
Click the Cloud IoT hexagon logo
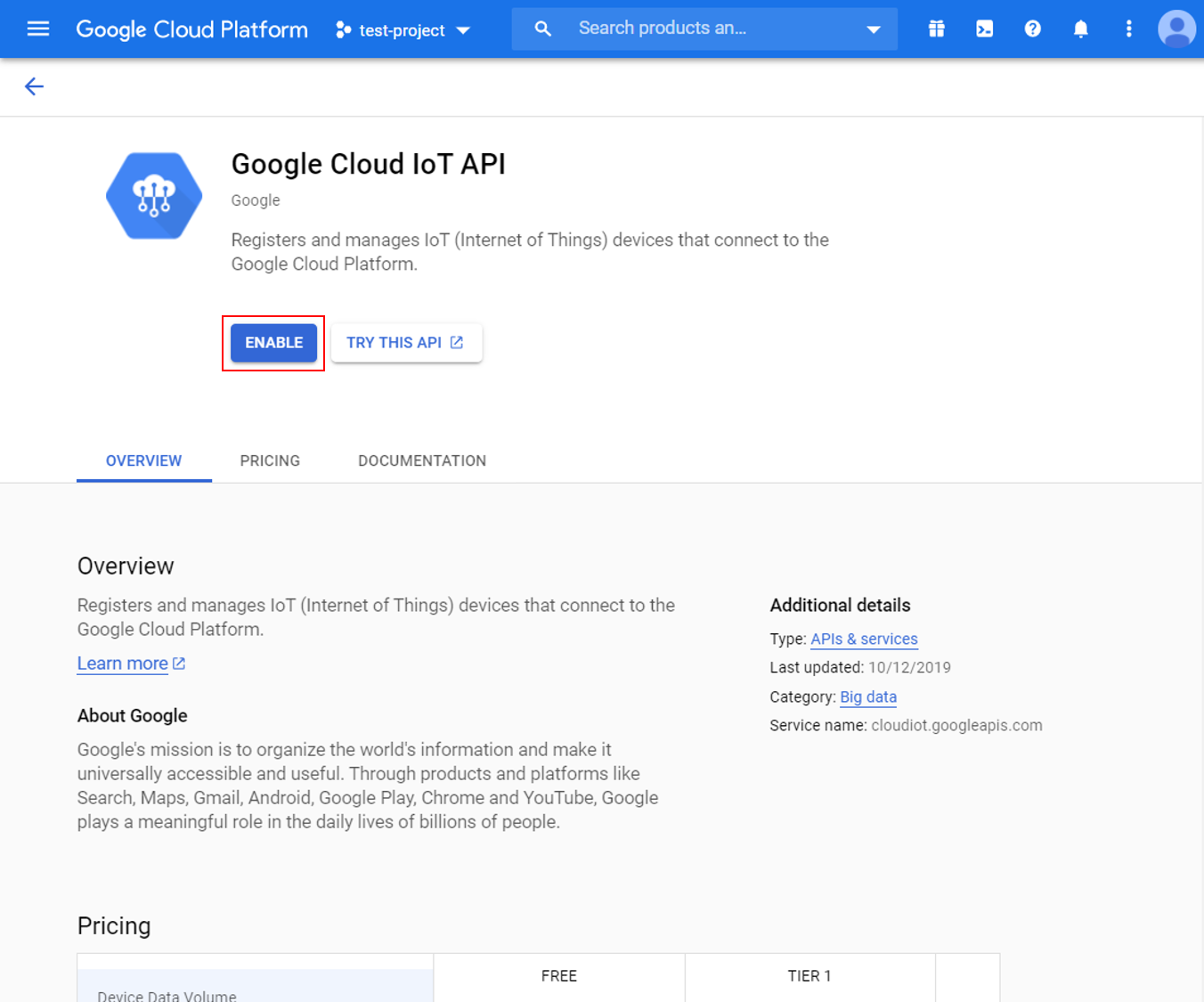pos(154,196)
